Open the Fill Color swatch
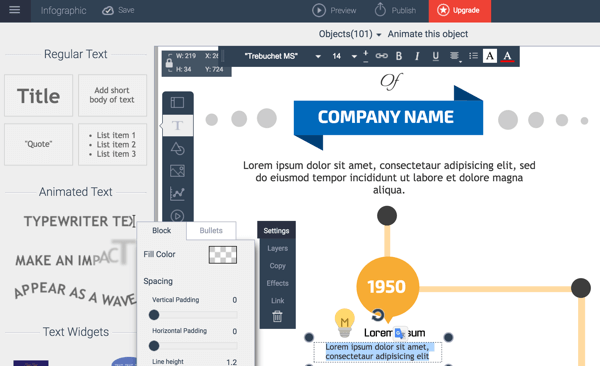 point(223,255)
